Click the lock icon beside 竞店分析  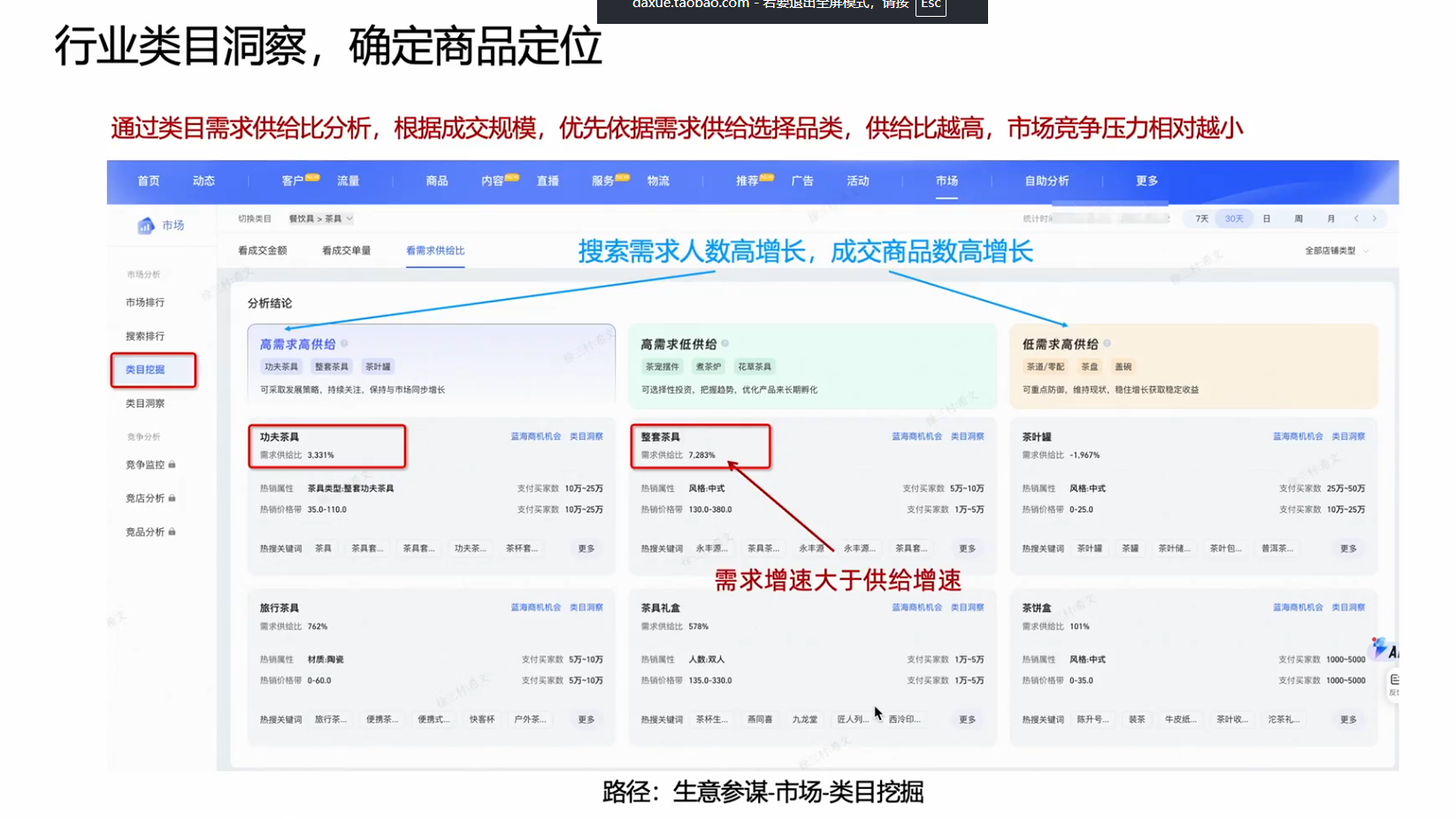point(172,498)
